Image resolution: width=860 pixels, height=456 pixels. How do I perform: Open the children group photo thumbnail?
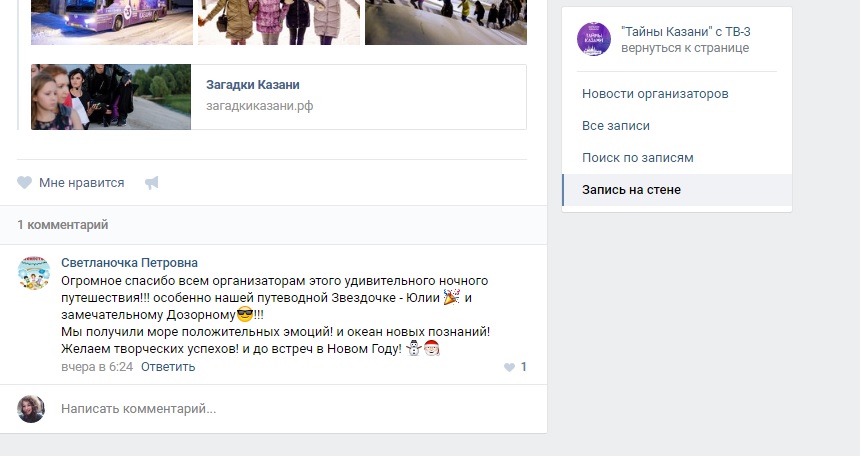click(279, 22)
